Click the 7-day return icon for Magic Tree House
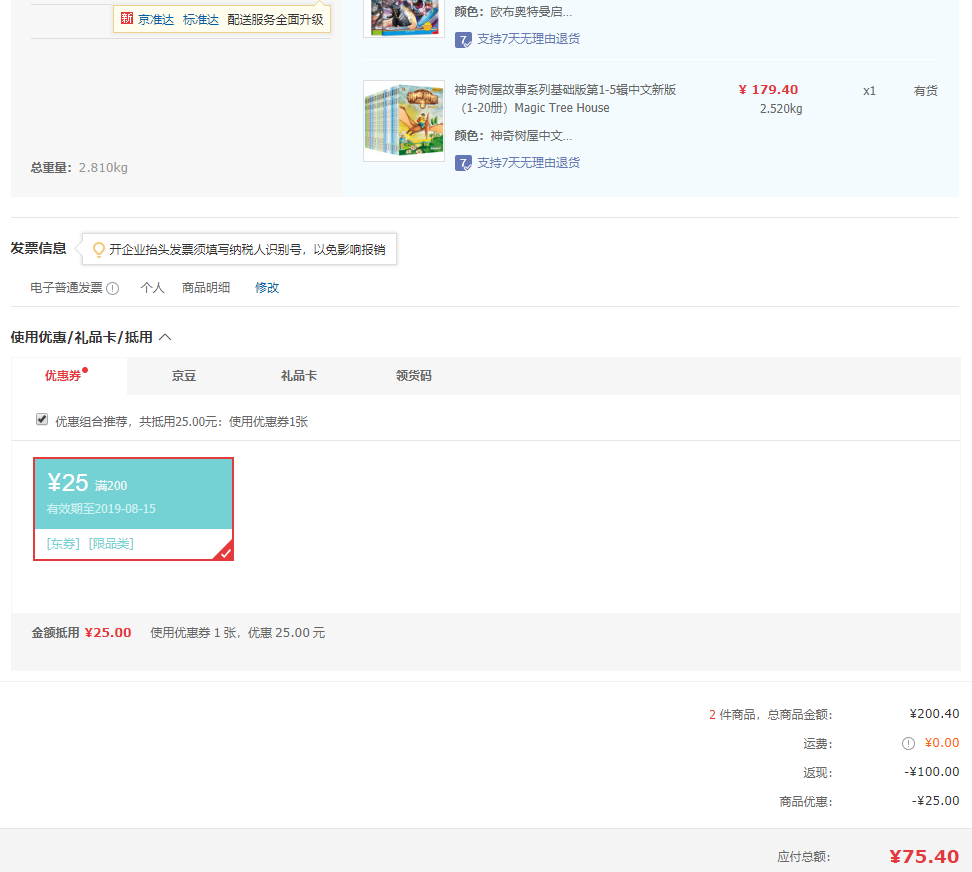The width and height of the screenshot is (972, 872). click(463, 163)
